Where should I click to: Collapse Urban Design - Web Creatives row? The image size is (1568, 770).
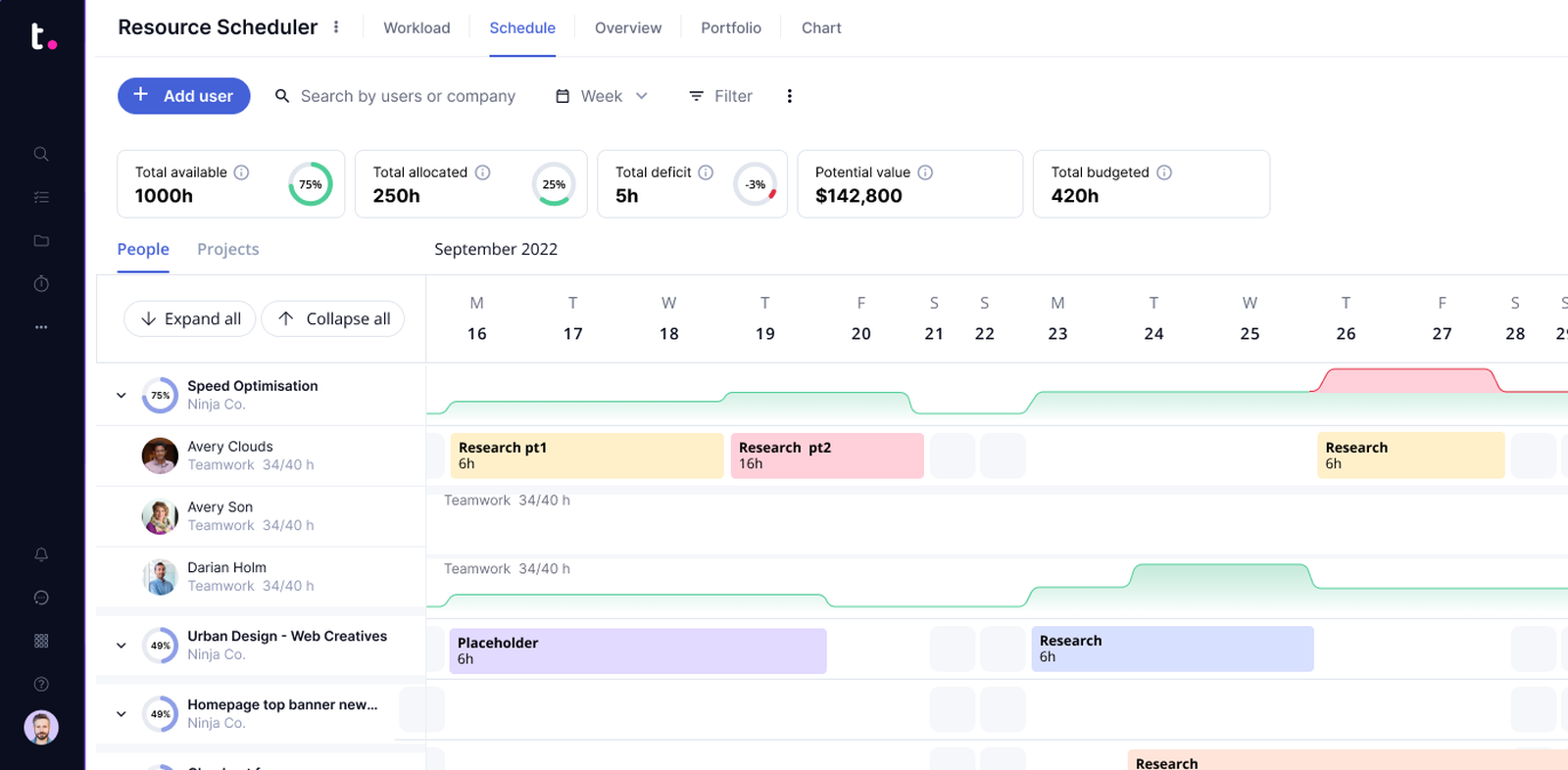coord(122,646)
